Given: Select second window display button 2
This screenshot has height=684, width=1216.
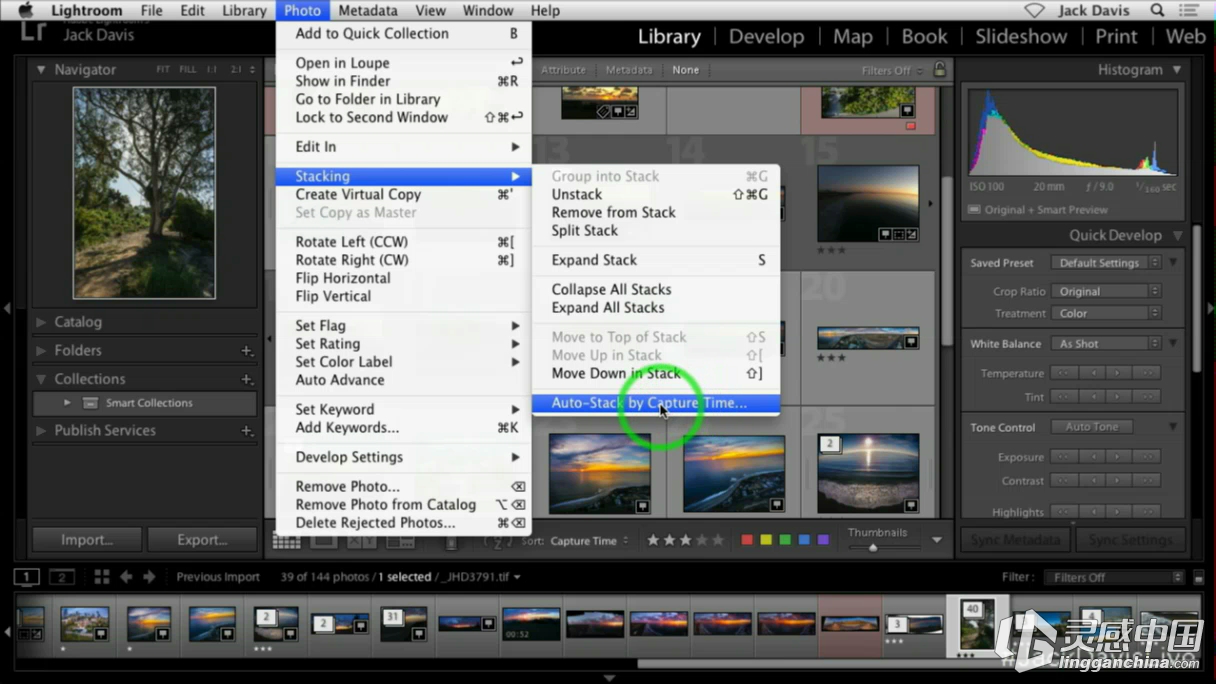Looking at the screenshot, I should pos(62,577).
